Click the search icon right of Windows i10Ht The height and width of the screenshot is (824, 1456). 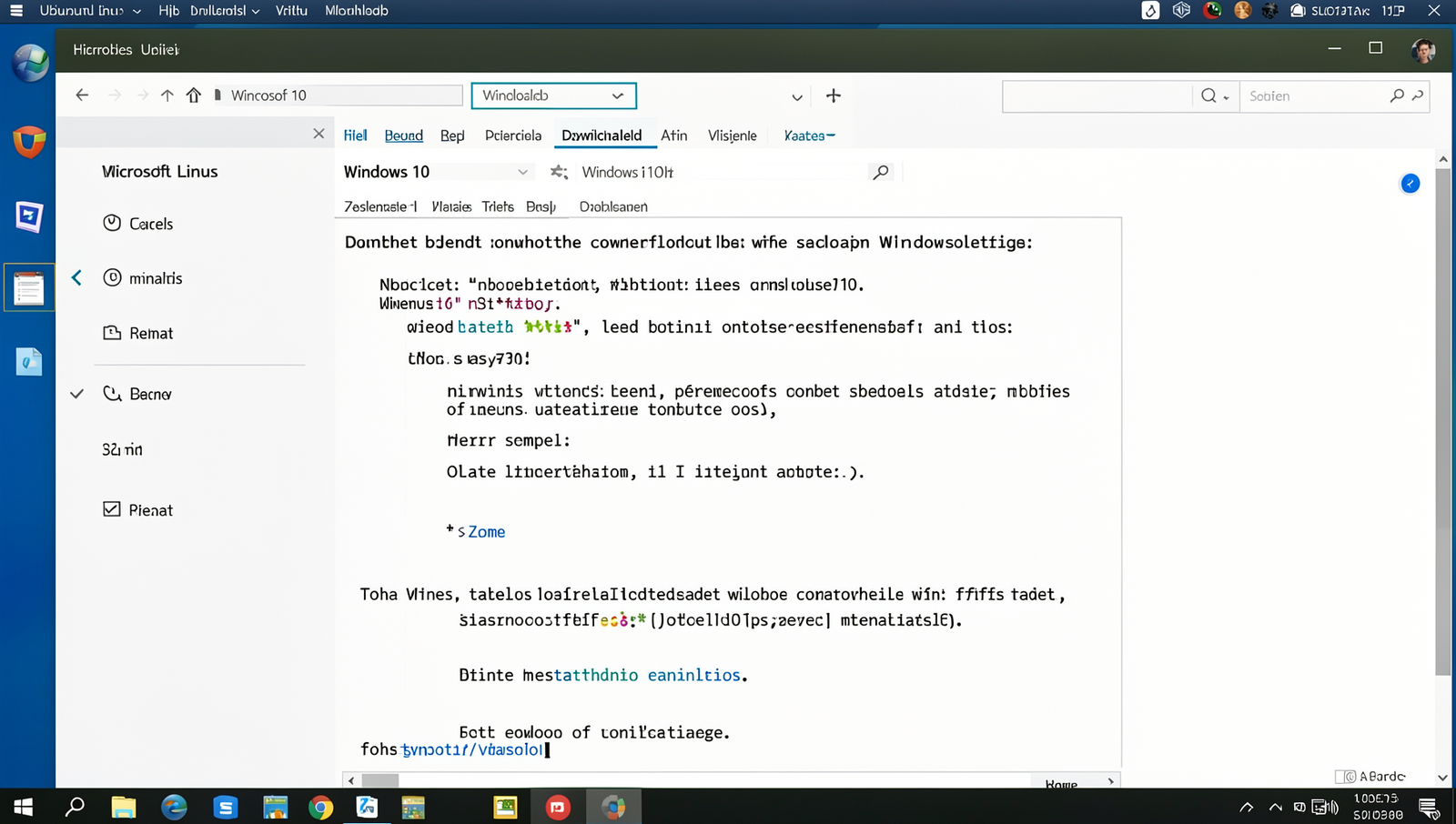coord(881,172)
